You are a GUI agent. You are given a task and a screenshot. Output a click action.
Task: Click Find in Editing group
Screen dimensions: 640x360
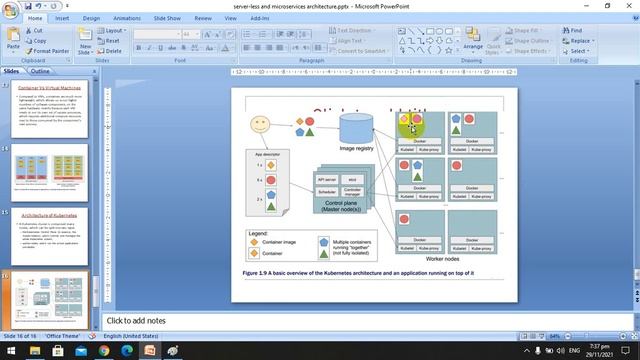click(x=572, y=31)
